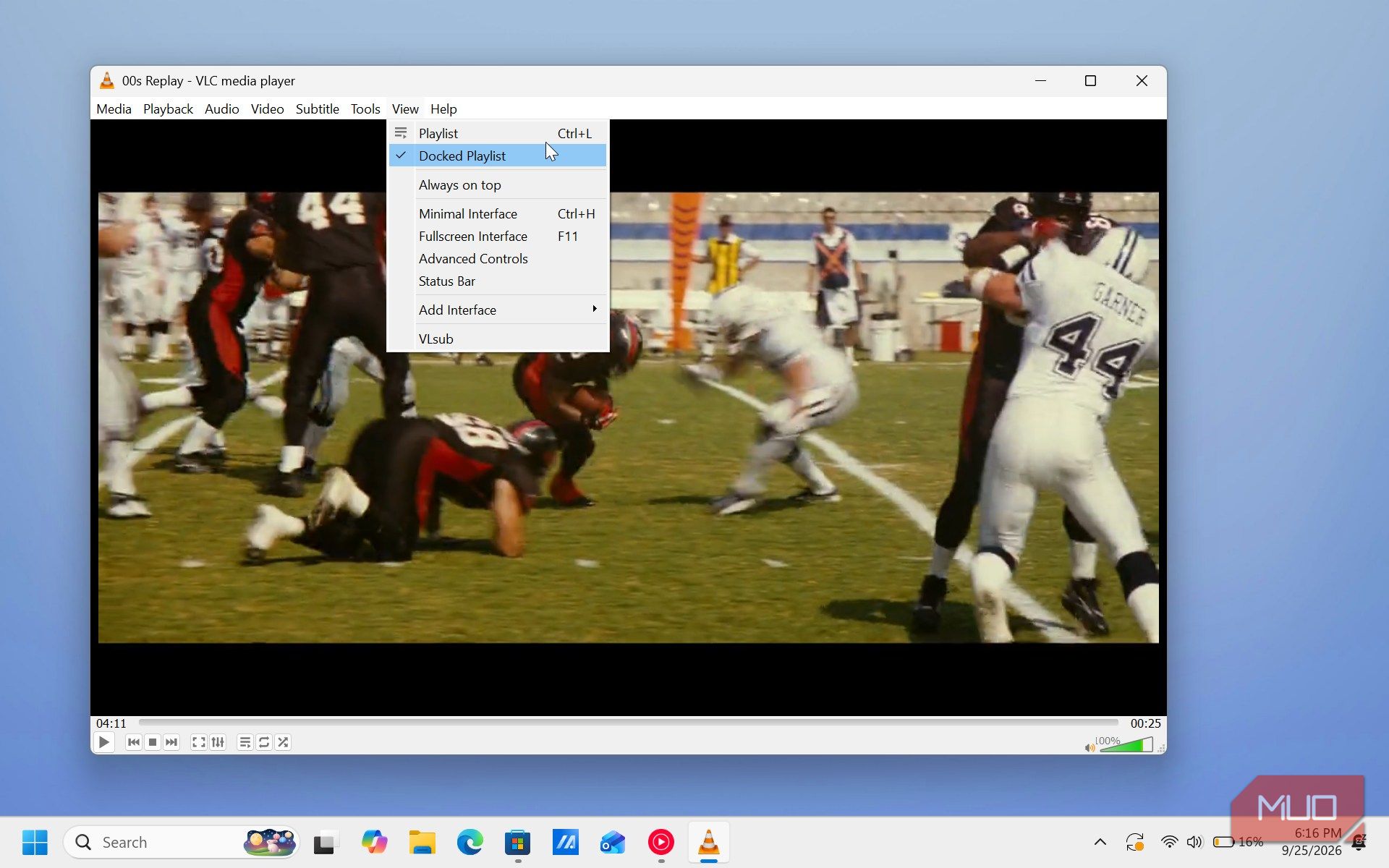The image size is (1389, 868).
Task: Open File Explorer from taskbar
Action: pos(422,842)
